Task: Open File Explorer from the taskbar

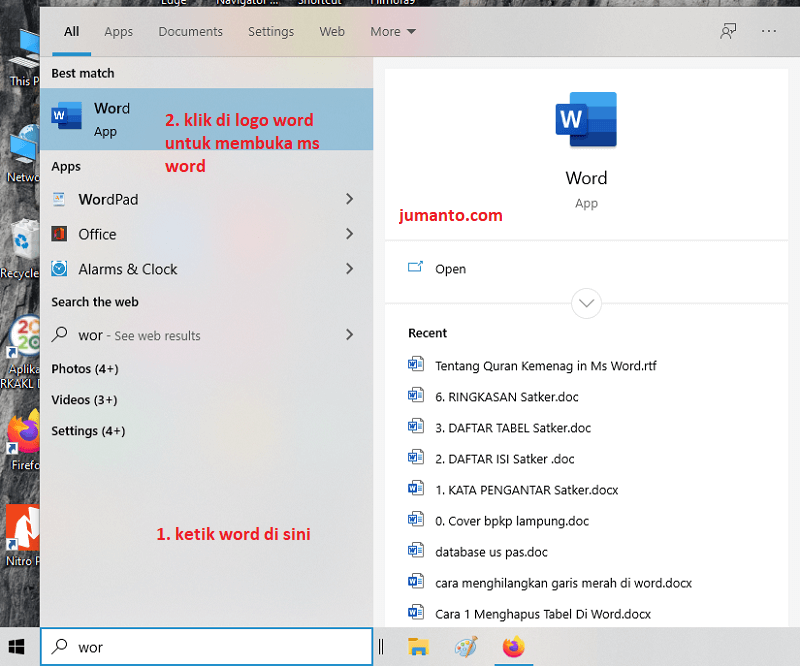Action: 418,647
